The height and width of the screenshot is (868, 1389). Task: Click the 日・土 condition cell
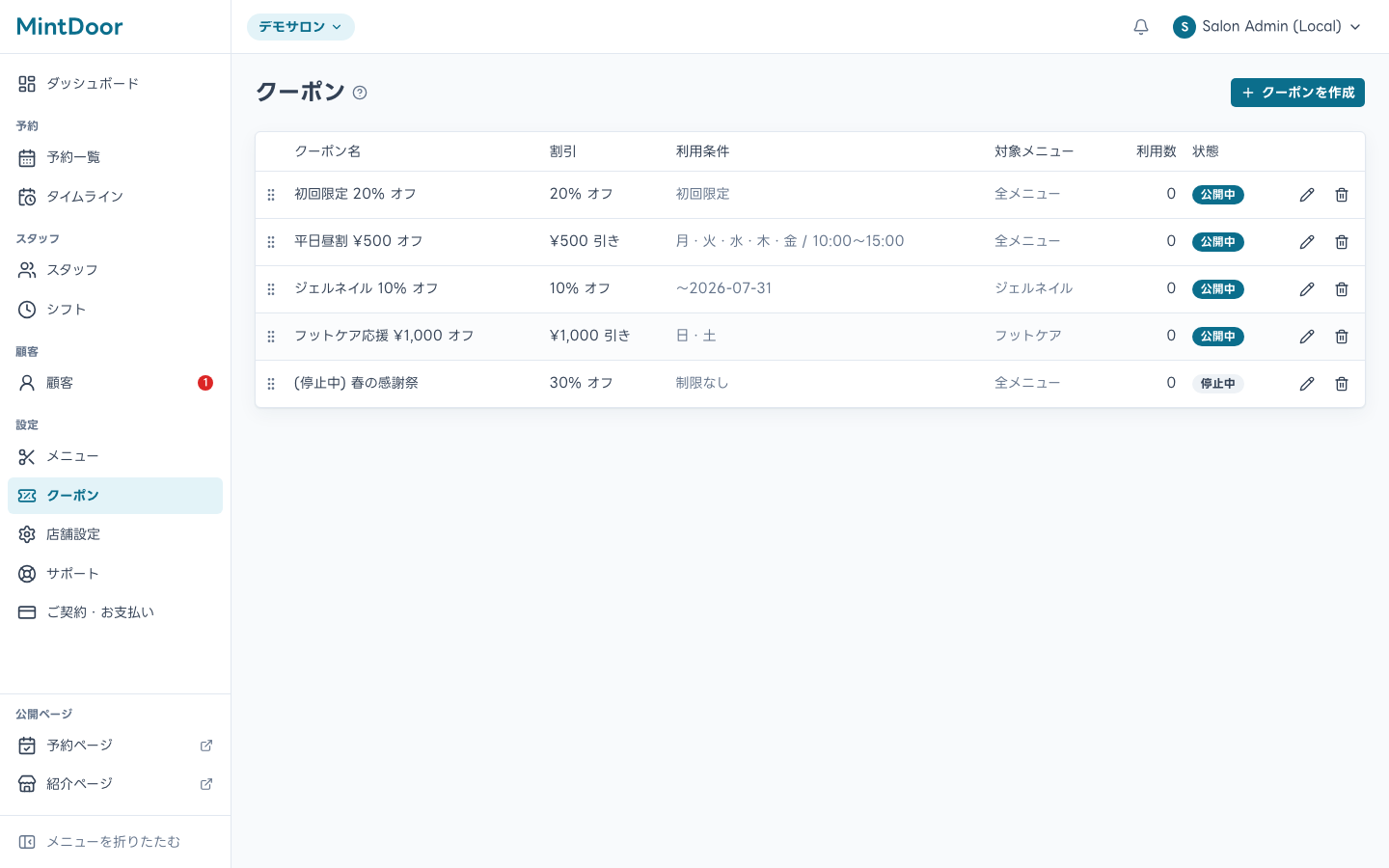pos(695,336)
